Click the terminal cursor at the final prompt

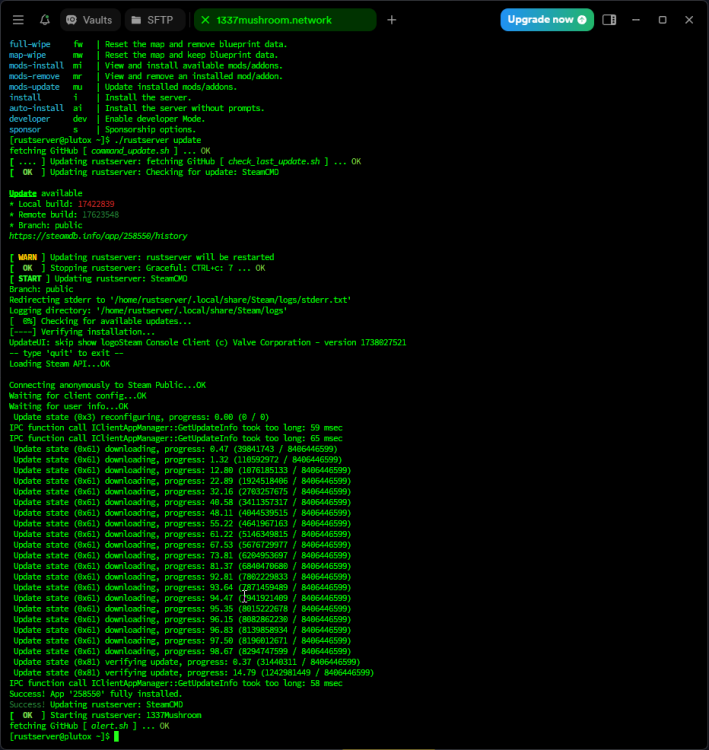coord(116,736)
